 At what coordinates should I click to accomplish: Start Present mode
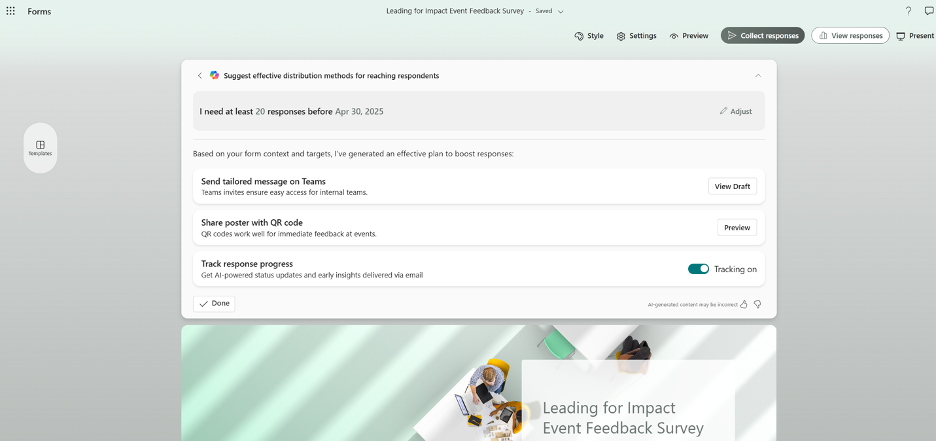click(915, 36)
